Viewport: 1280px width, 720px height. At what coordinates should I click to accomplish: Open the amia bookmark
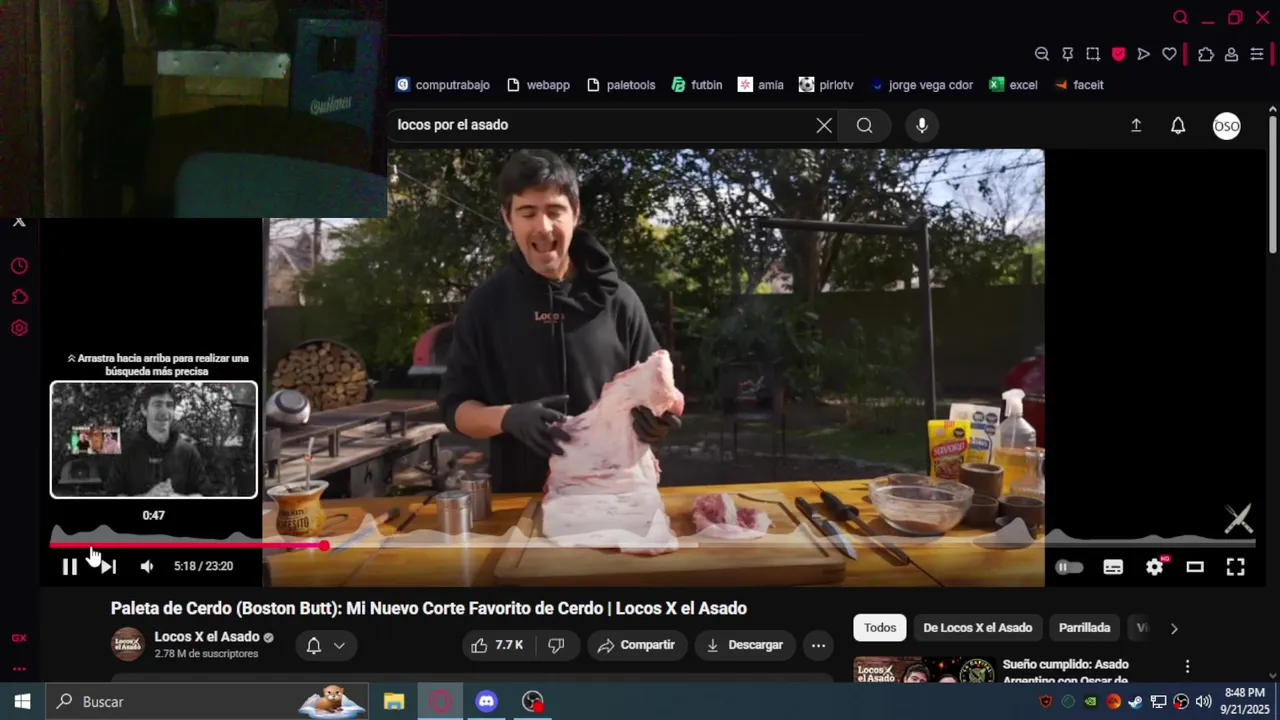tap(761, 85)
